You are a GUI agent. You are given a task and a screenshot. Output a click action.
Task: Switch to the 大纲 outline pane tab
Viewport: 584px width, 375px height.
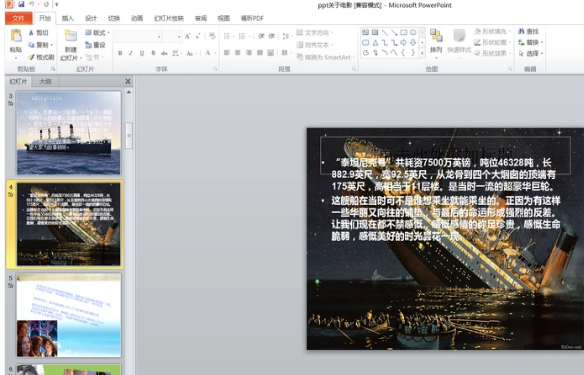tap(45, 81)
